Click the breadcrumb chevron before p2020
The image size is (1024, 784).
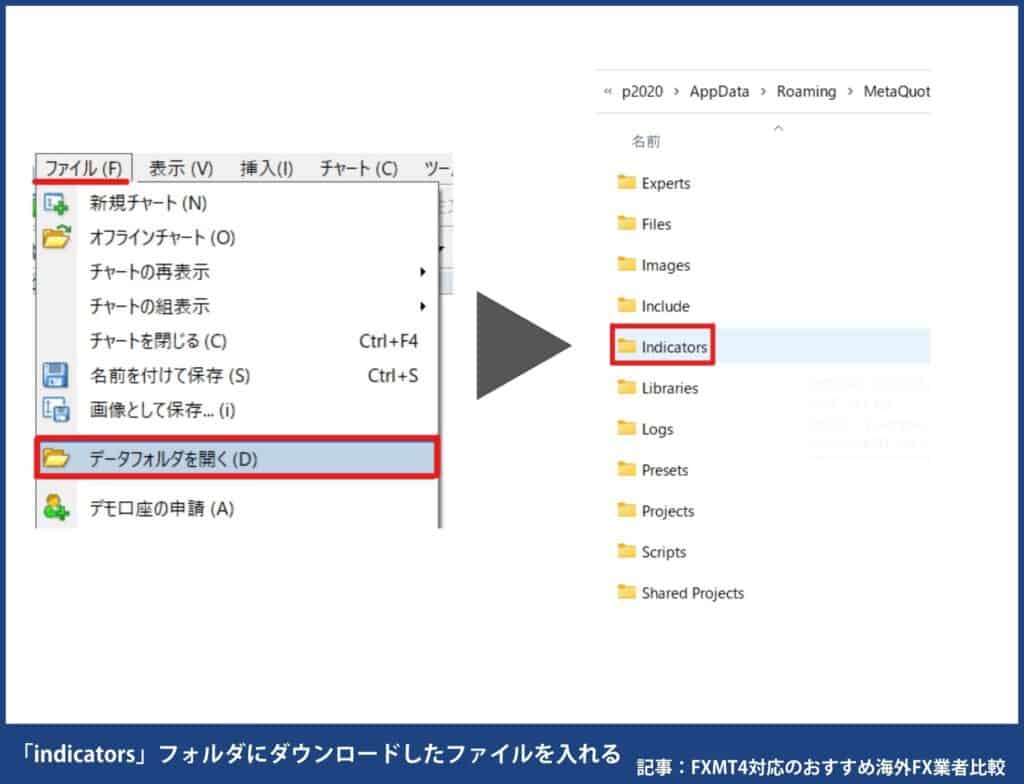(x=607, y=91)
